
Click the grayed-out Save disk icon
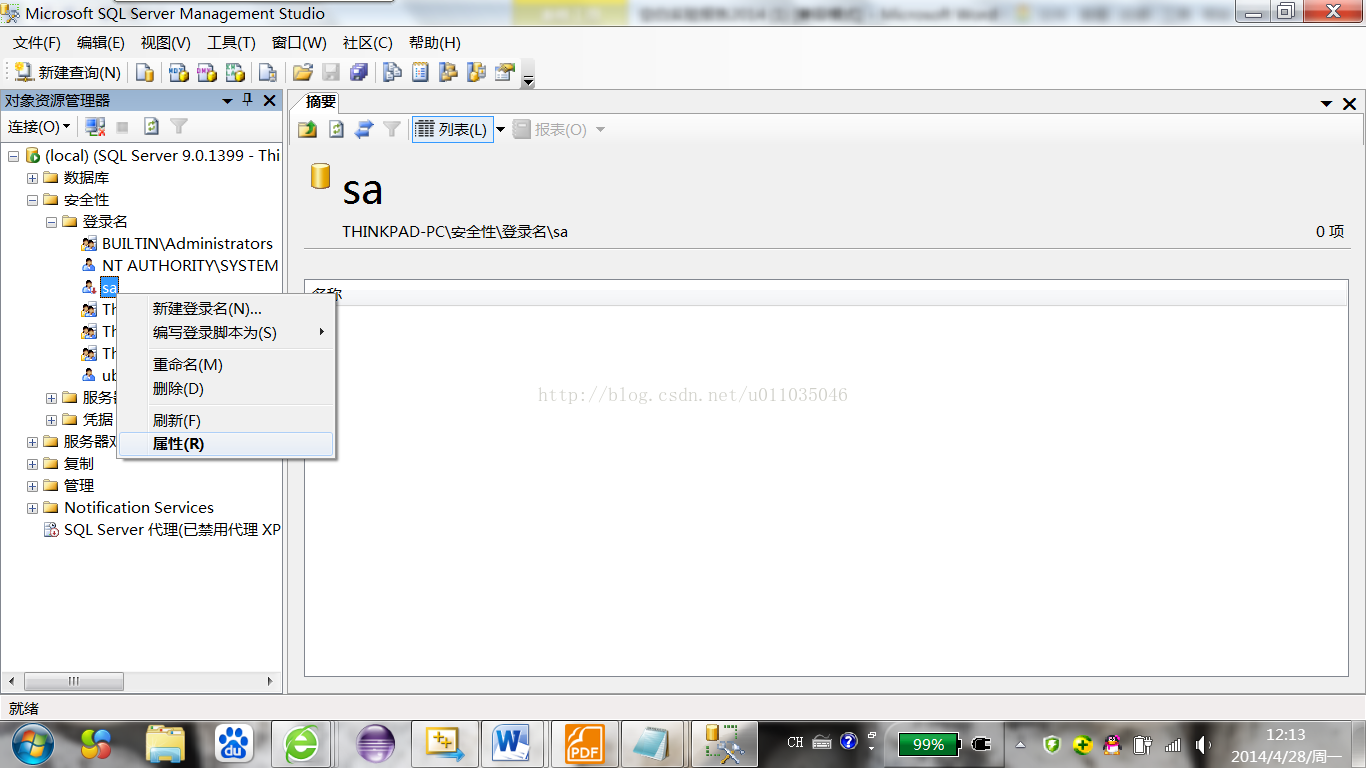(330, 72)
